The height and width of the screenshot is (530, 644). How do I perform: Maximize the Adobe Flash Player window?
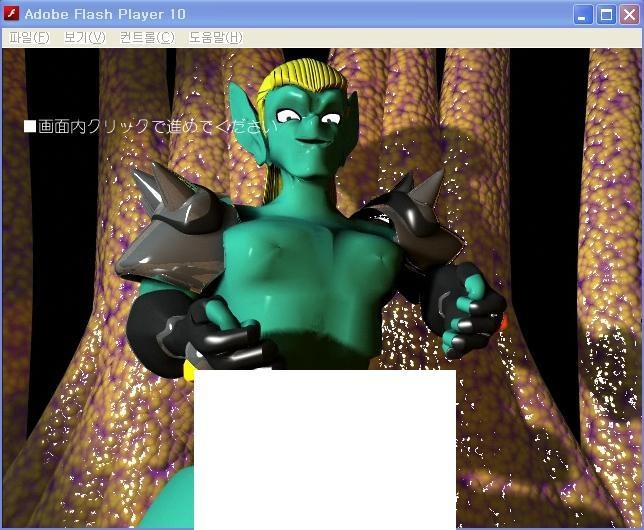606,15
